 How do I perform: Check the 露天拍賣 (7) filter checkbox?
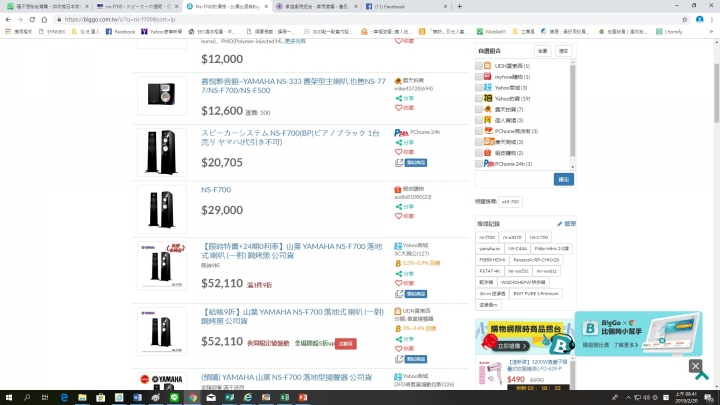[479, 109]
